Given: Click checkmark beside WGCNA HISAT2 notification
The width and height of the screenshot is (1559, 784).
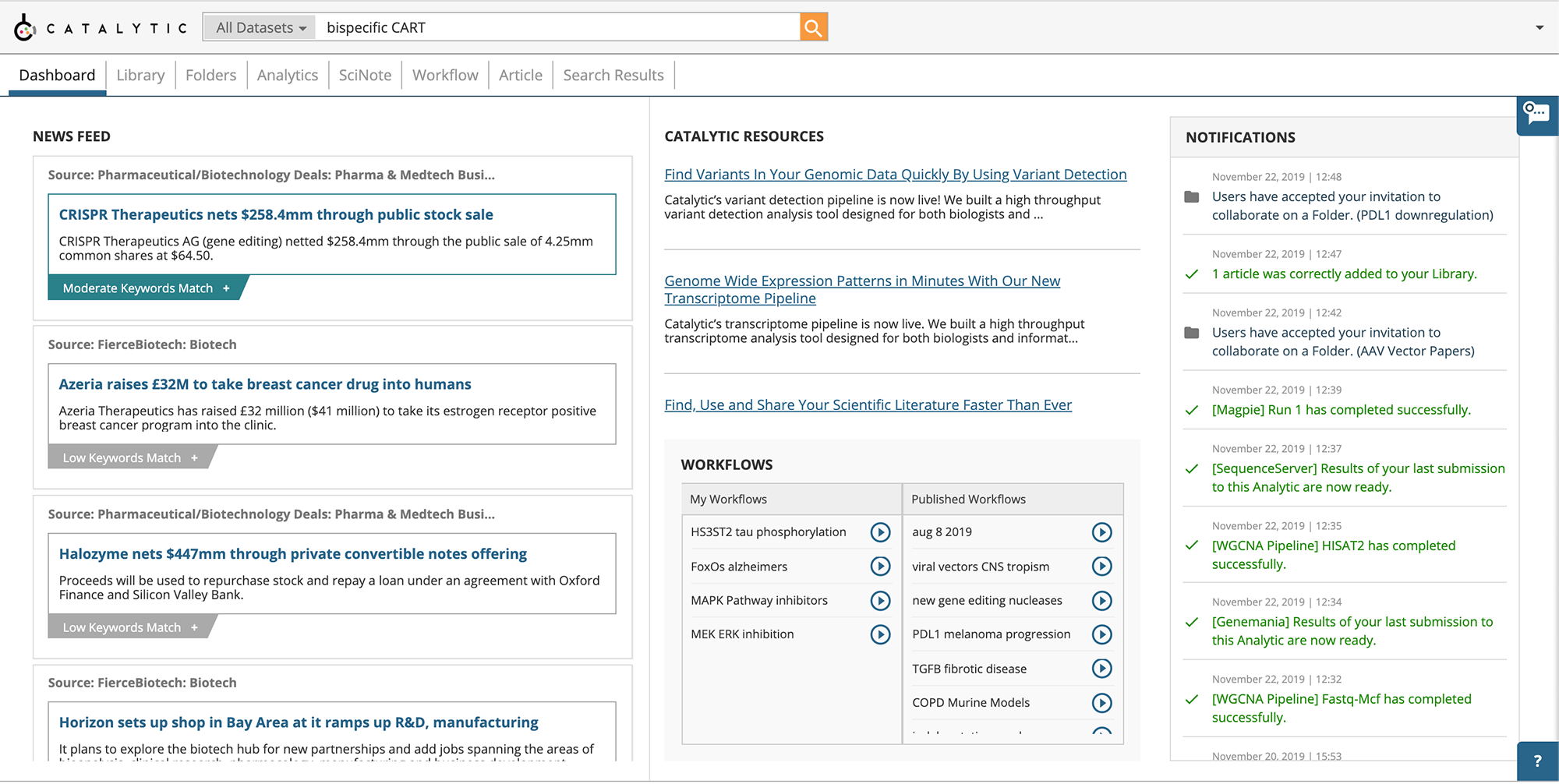Looking at the screenshot, I should (1192, 546).
